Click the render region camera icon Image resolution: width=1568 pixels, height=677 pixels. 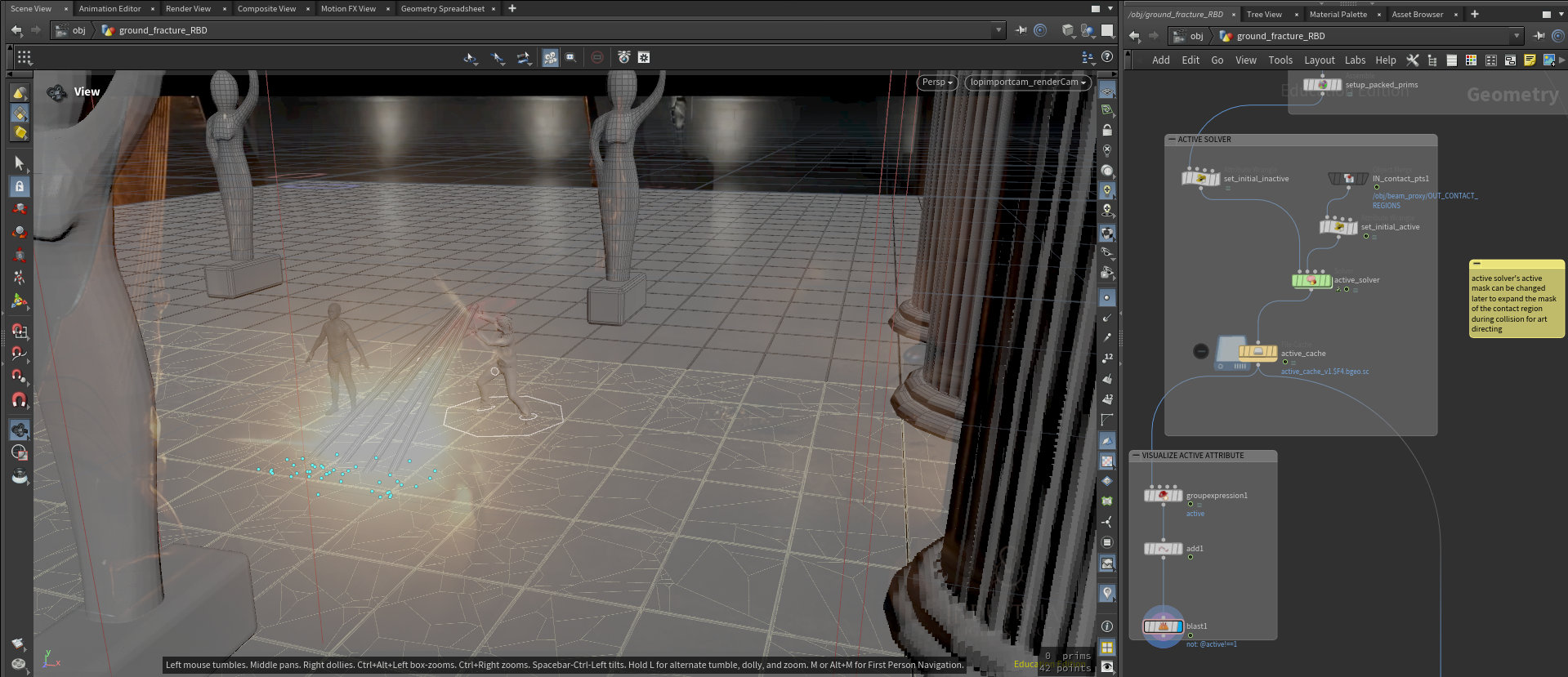pyautogui.click(x=623, y=57)
